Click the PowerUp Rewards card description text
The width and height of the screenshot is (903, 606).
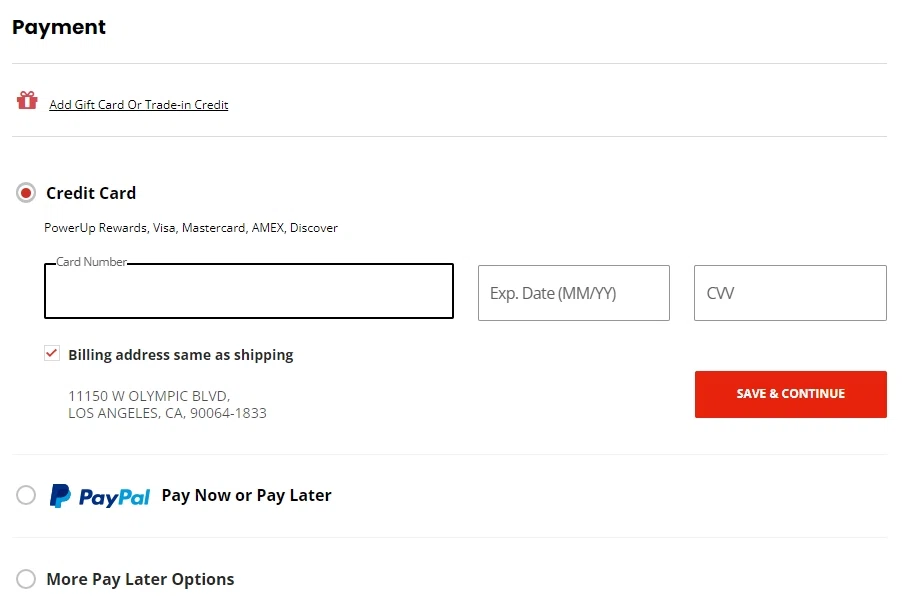pos(191,227)
